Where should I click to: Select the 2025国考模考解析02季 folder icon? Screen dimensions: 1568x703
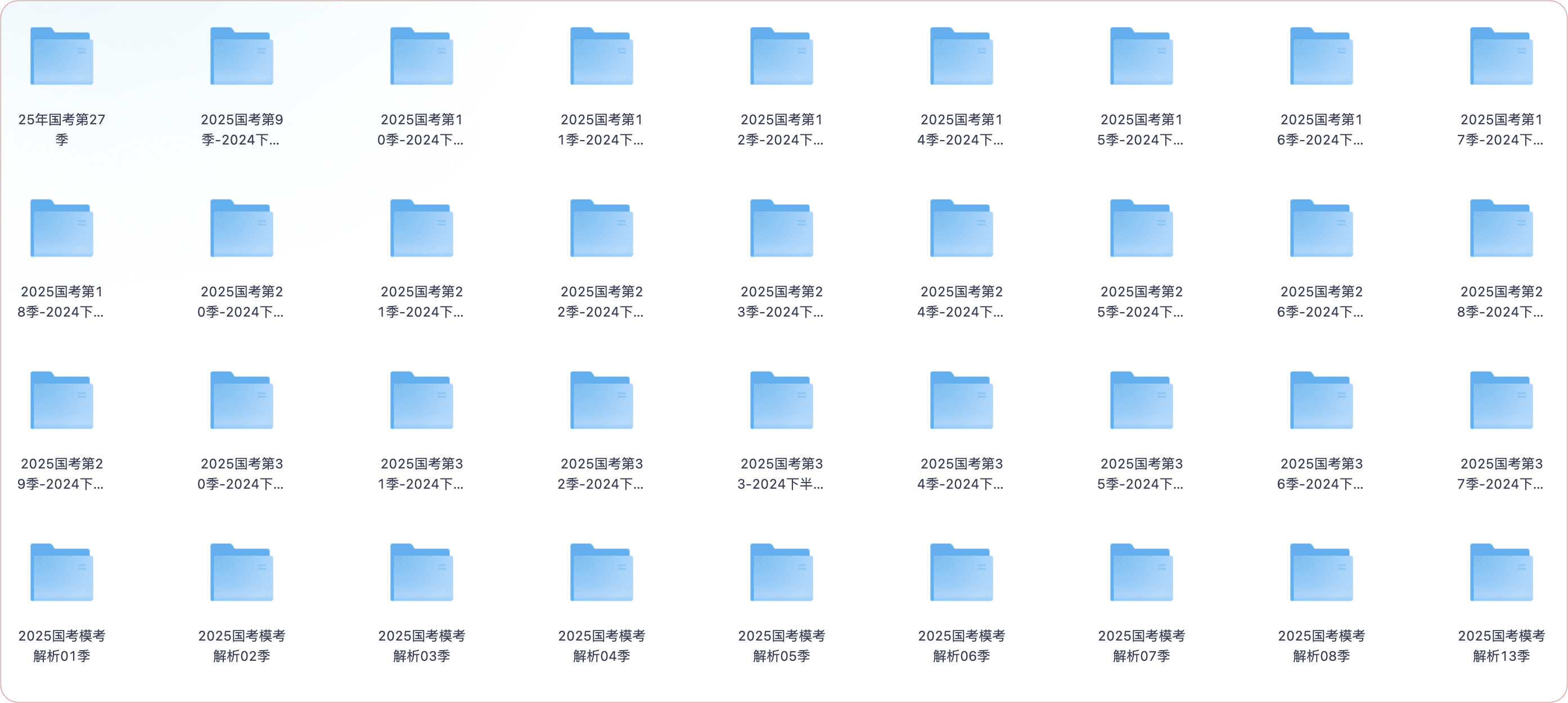pos(242,573)
